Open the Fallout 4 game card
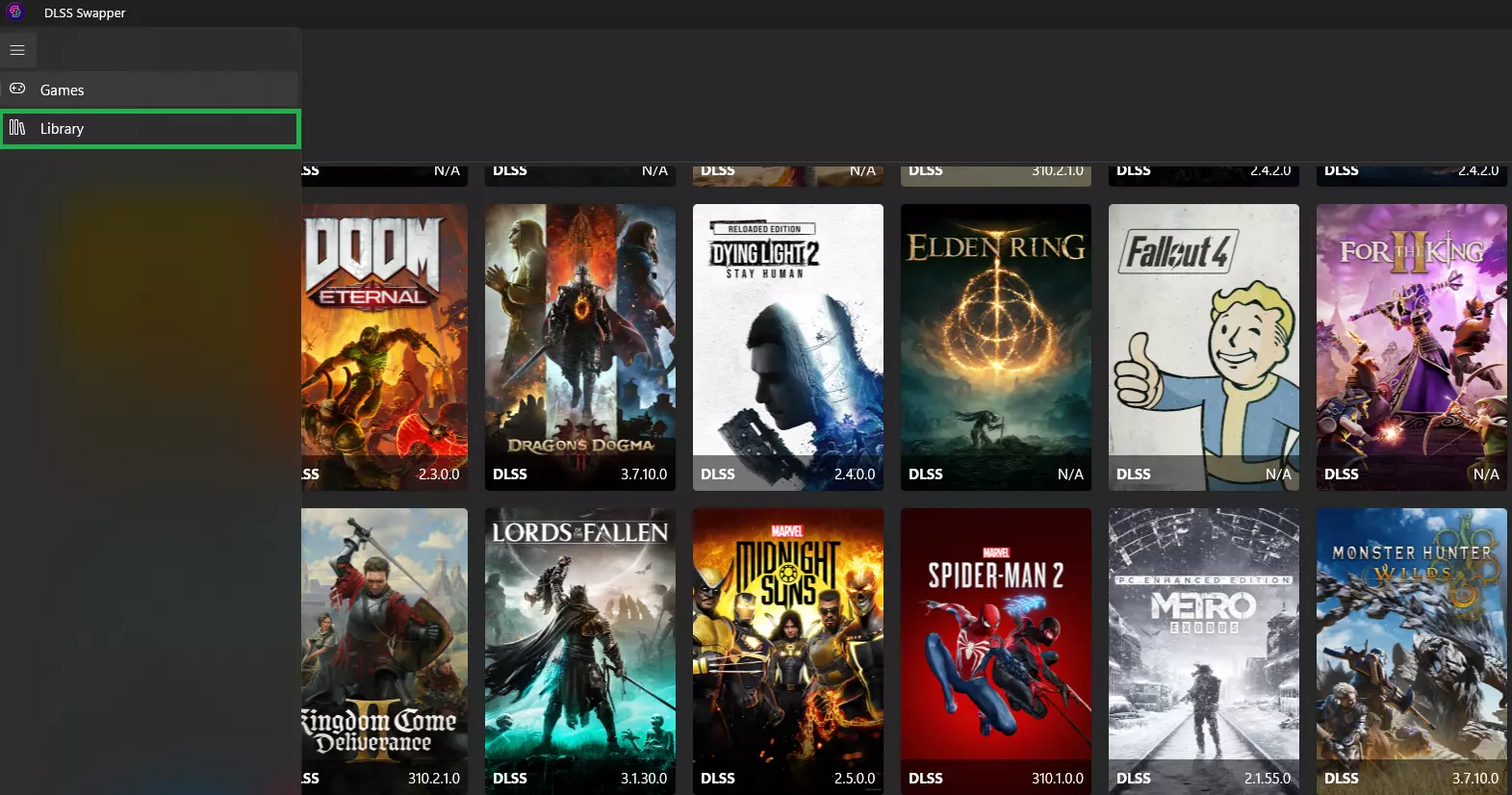The height and width of the screenshot is (795, 1512). tap(1204, 347)
